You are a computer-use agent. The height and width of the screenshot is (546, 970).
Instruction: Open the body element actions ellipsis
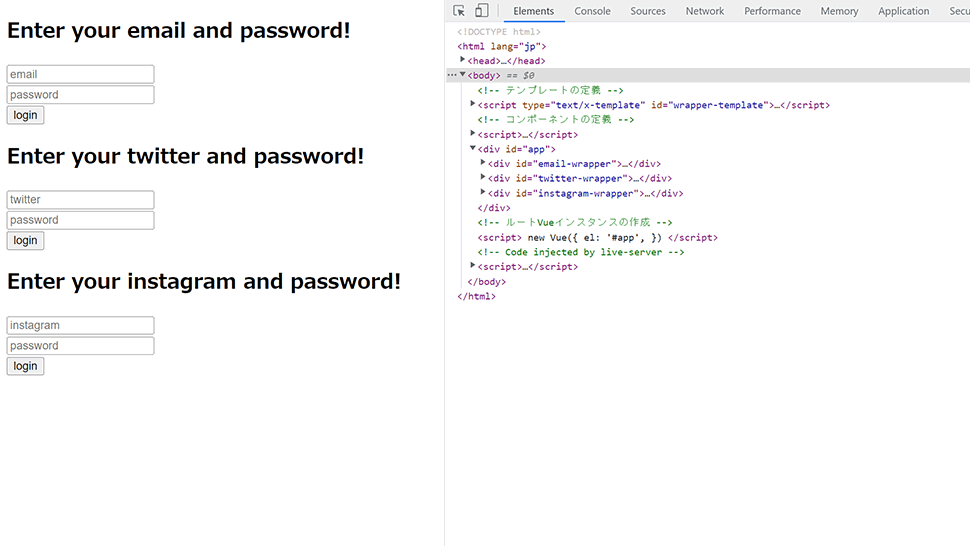[x=452, y=75]
